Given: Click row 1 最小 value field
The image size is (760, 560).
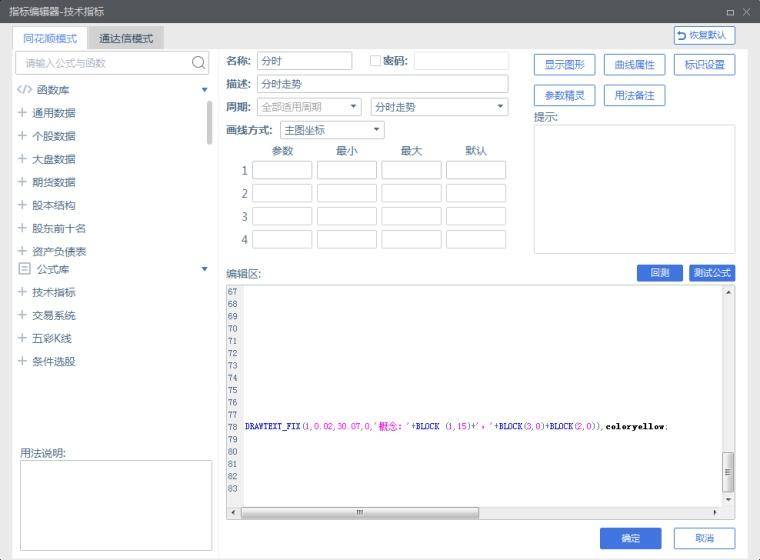Looking at the screenshot, I should [347, 170].
